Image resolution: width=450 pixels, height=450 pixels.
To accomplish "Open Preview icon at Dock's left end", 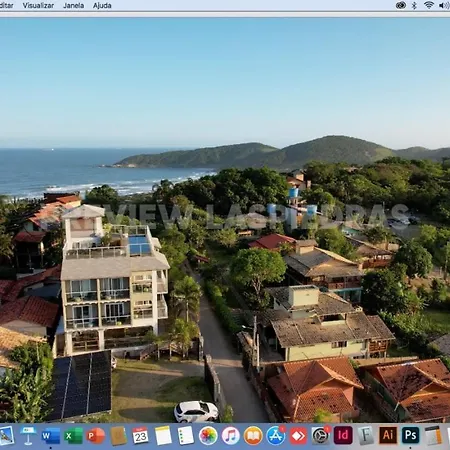I will tap(7, 435).
